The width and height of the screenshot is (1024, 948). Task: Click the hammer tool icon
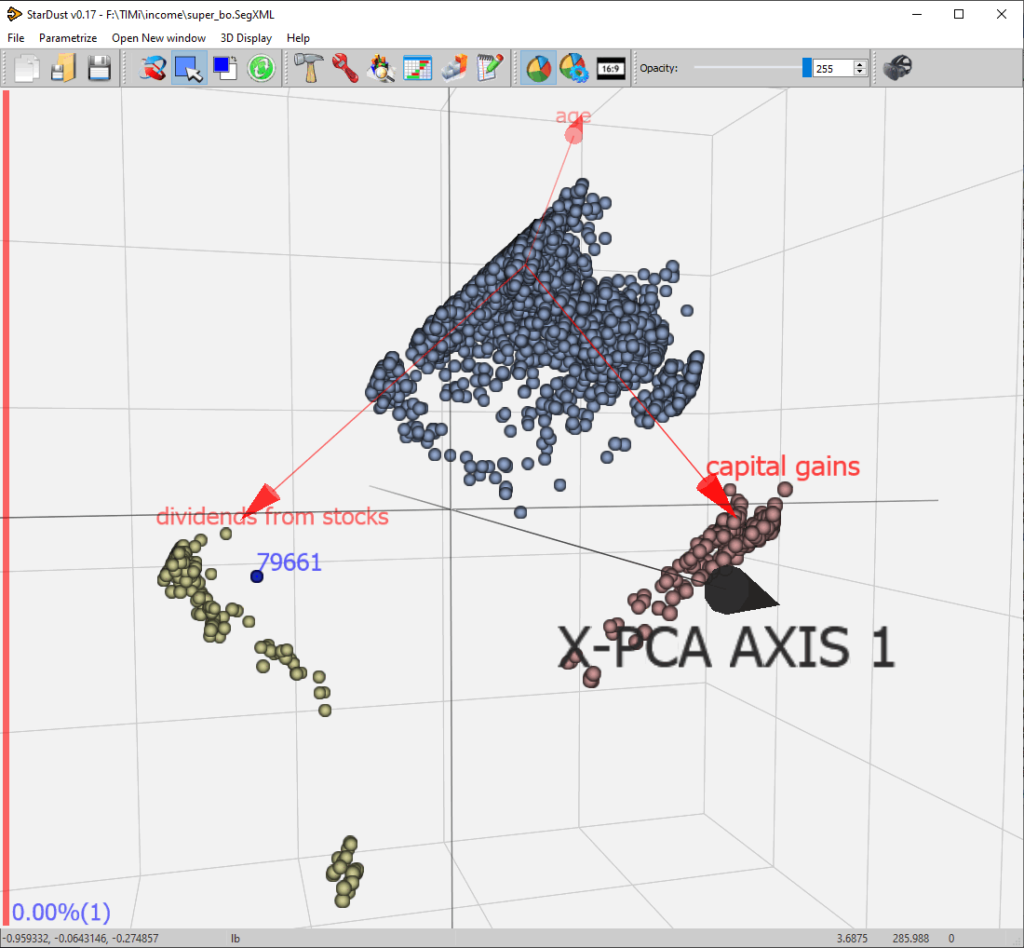307,68
